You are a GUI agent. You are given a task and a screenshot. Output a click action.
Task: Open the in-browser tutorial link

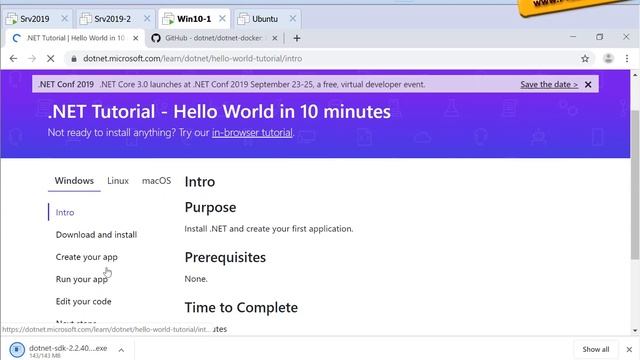(252, 133)
